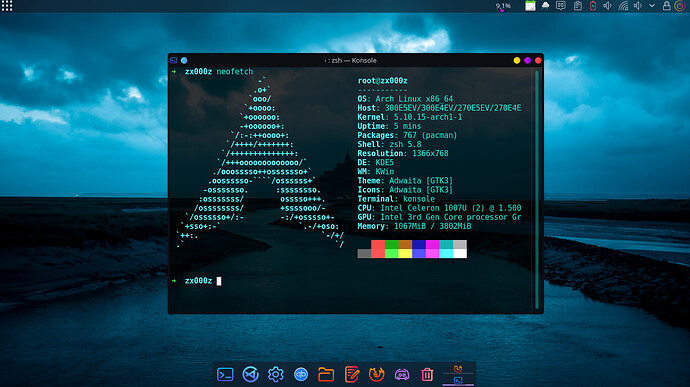This screenshot has width=690, height=387.
Task: Maximize Konsole with the purple button
Action: (527, 60)
